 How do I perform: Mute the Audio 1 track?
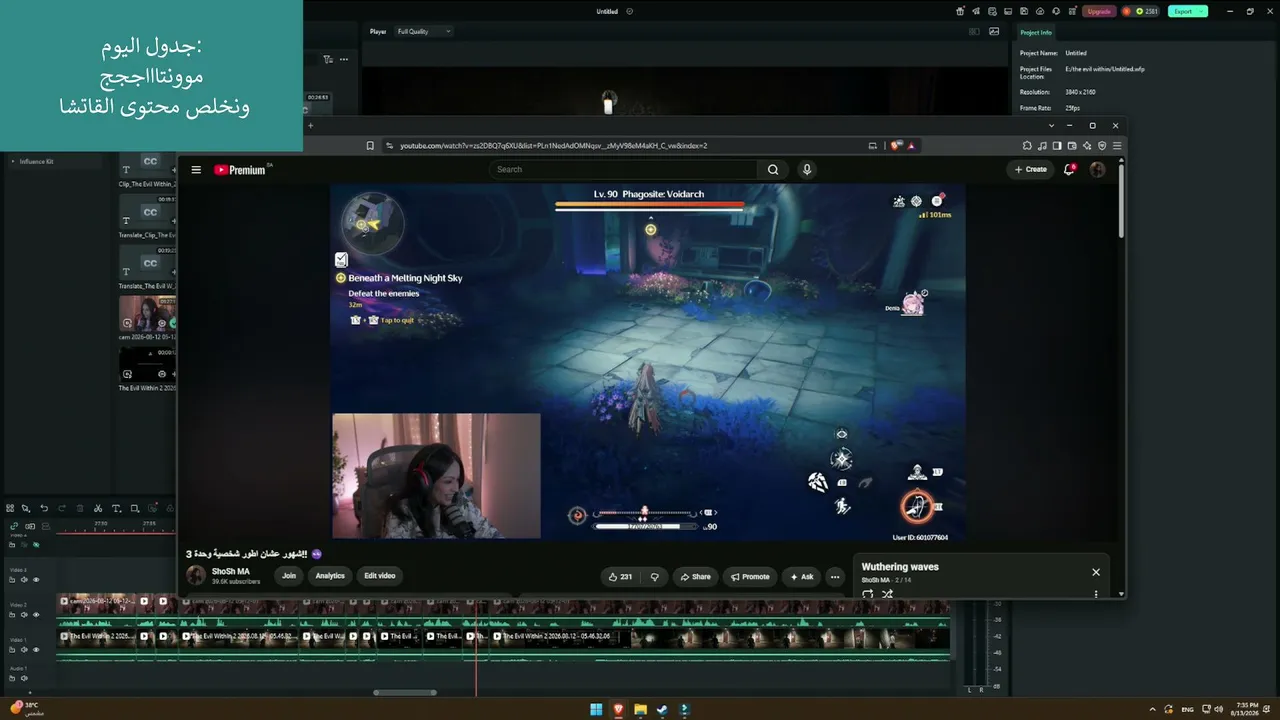(x=24, y=678)
